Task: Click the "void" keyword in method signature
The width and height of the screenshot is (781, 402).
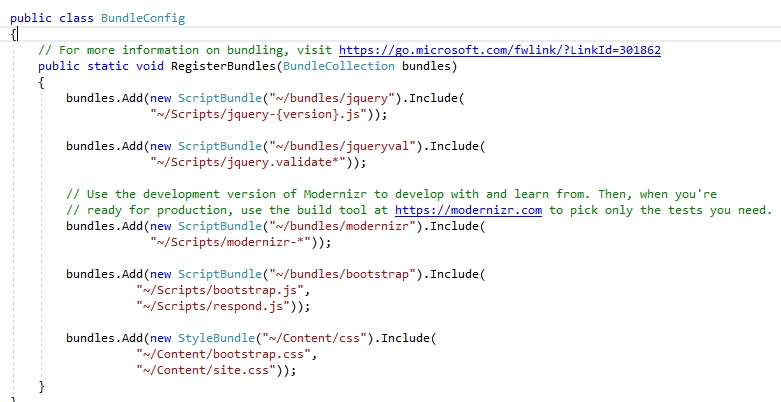Action: (150, 66)
